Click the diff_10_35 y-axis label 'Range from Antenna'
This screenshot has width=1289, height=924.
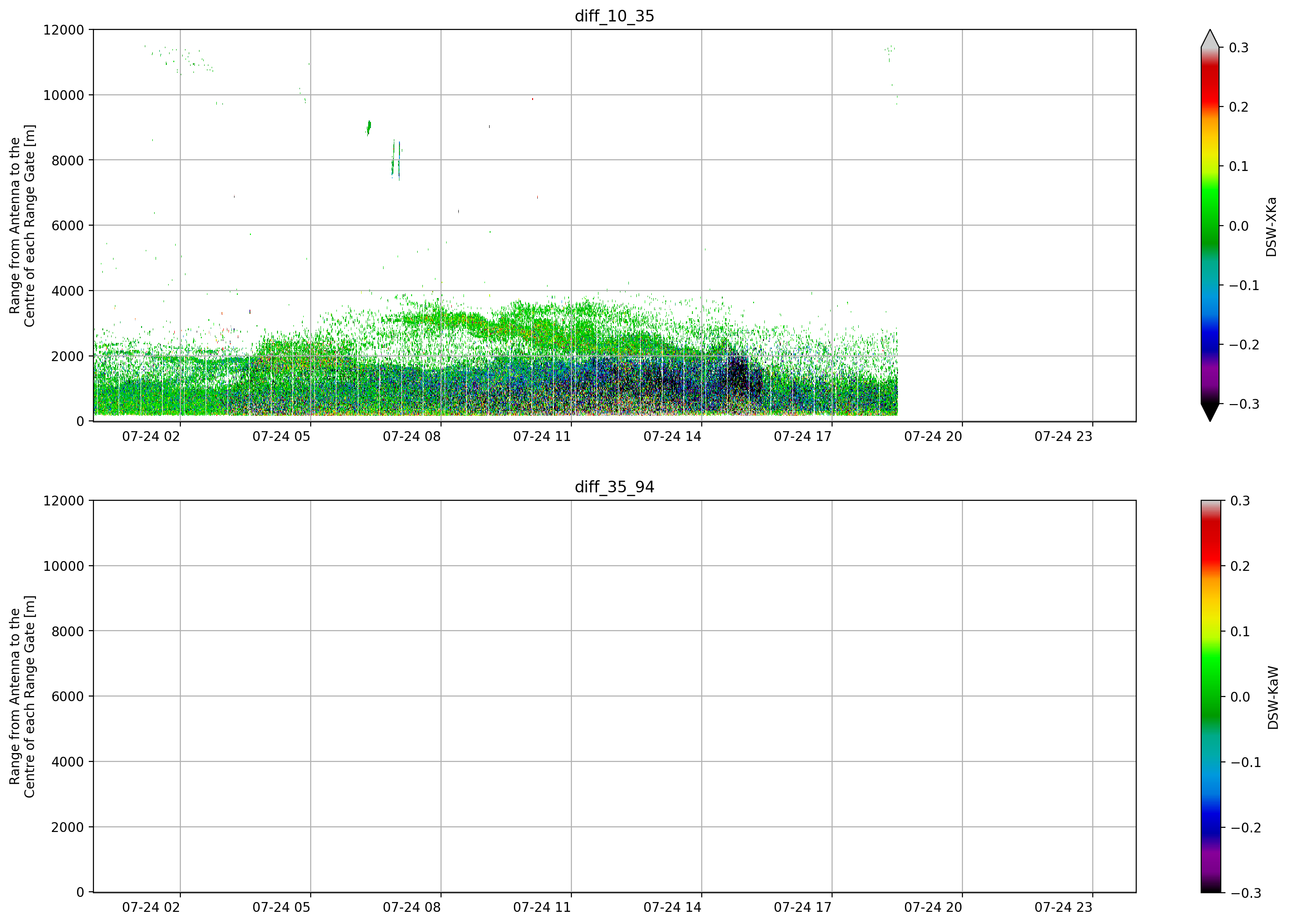click(x=22, y=226)
